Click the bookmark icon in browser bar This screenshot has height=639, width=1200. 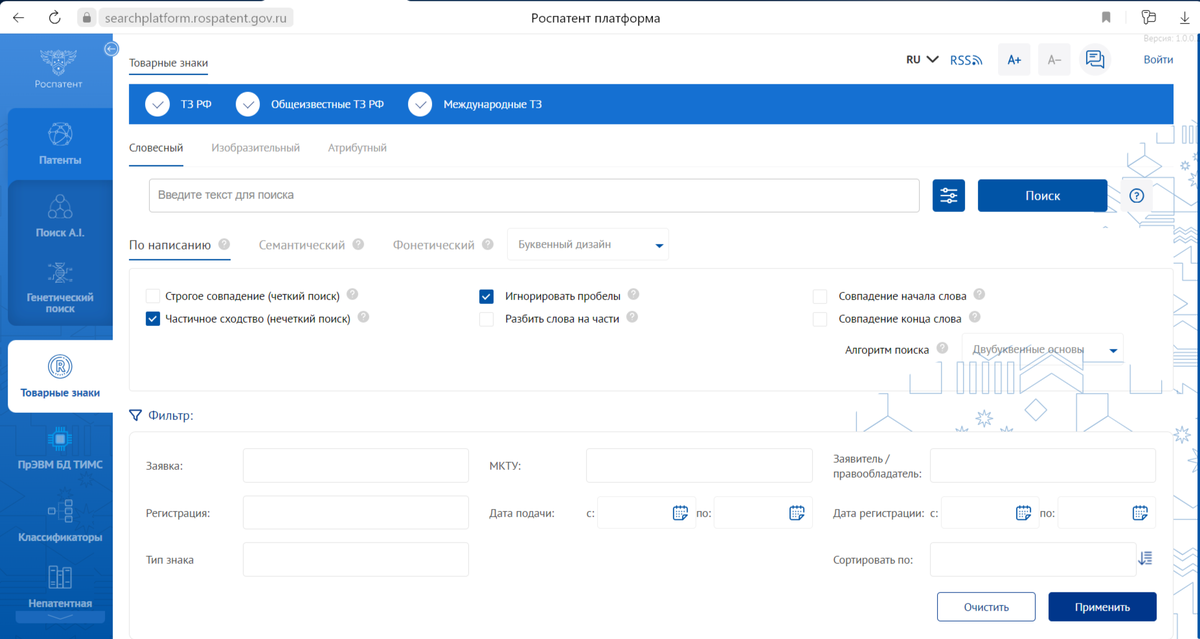click(1106, 18)
